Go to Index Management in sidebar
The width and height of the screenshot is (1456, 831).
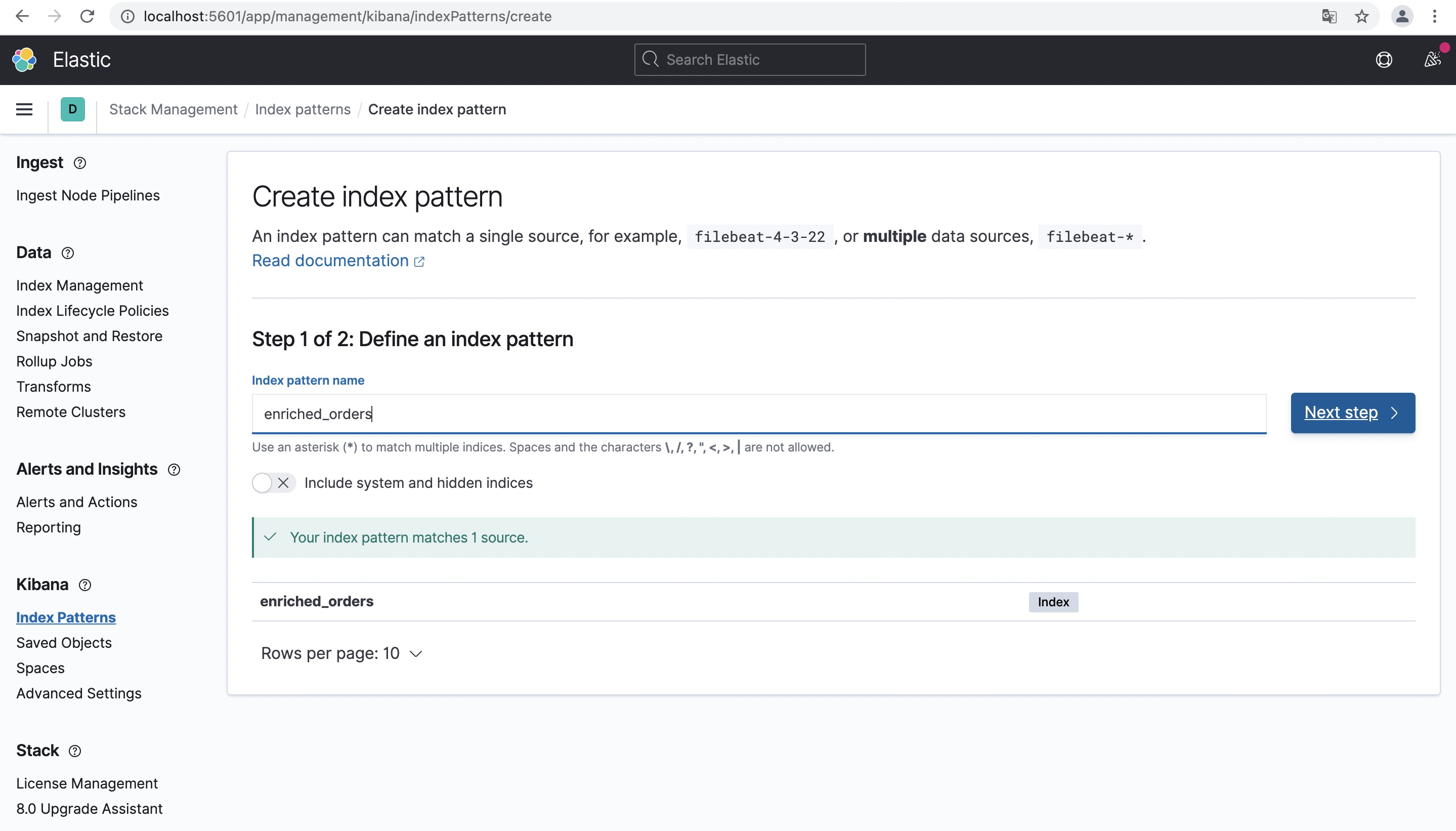tap(79, 285)
